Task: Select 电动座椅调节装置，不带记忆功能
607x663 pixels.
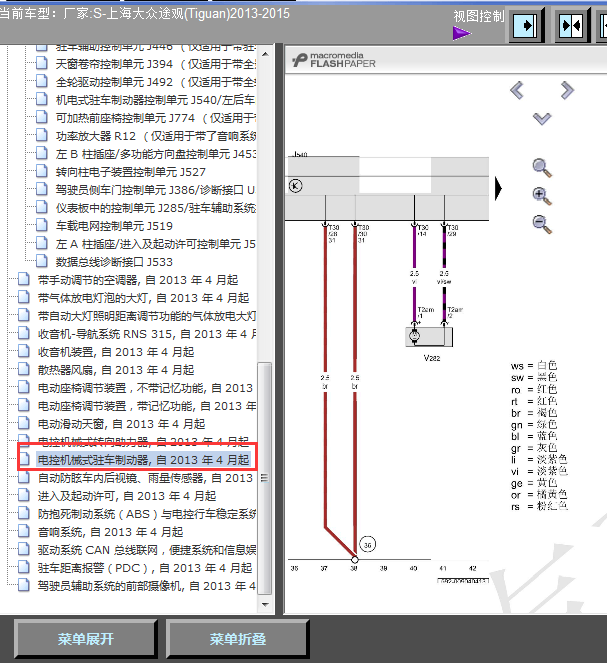Action: (146, 388)
